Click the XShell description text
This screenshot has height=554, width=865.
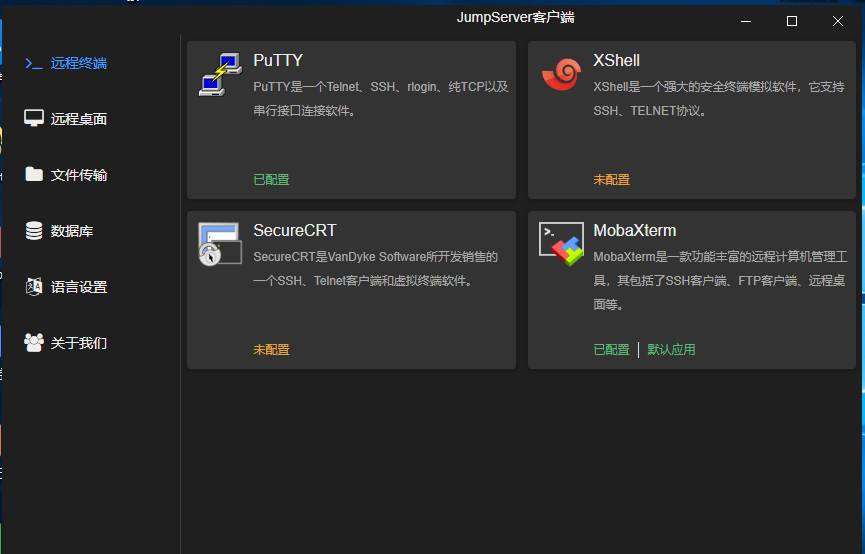(x=719, y=99)
